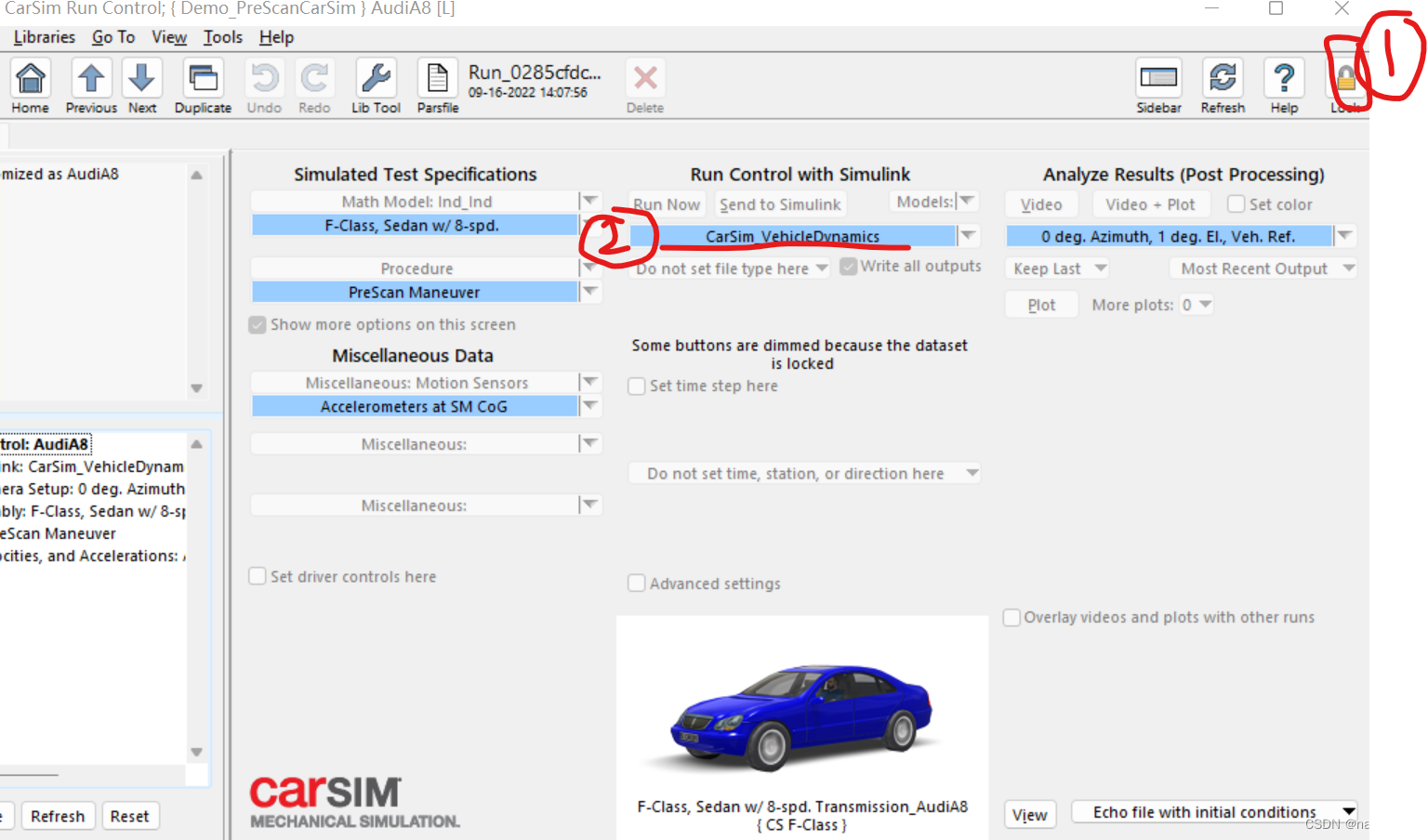
Task: Click the toolbar Refresh icon
Action: [x=1223, y=79]
